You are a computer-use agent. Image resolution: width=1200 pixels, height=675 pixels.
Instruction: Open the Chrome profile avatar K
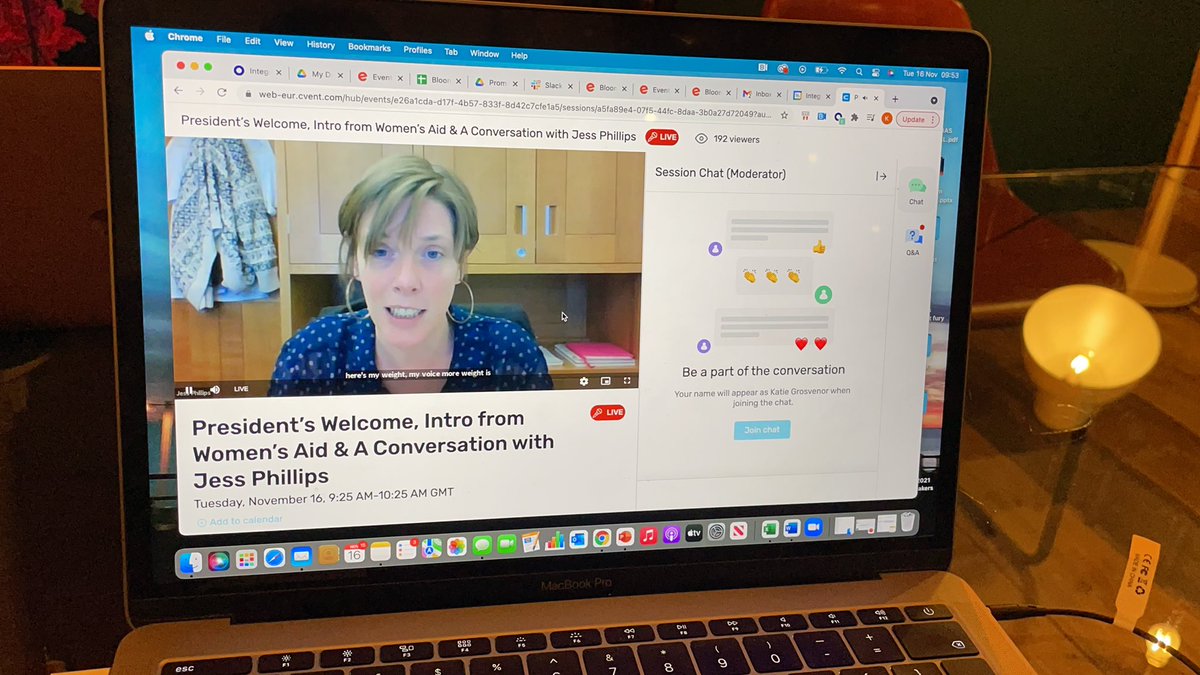click(x=886, y=118)
